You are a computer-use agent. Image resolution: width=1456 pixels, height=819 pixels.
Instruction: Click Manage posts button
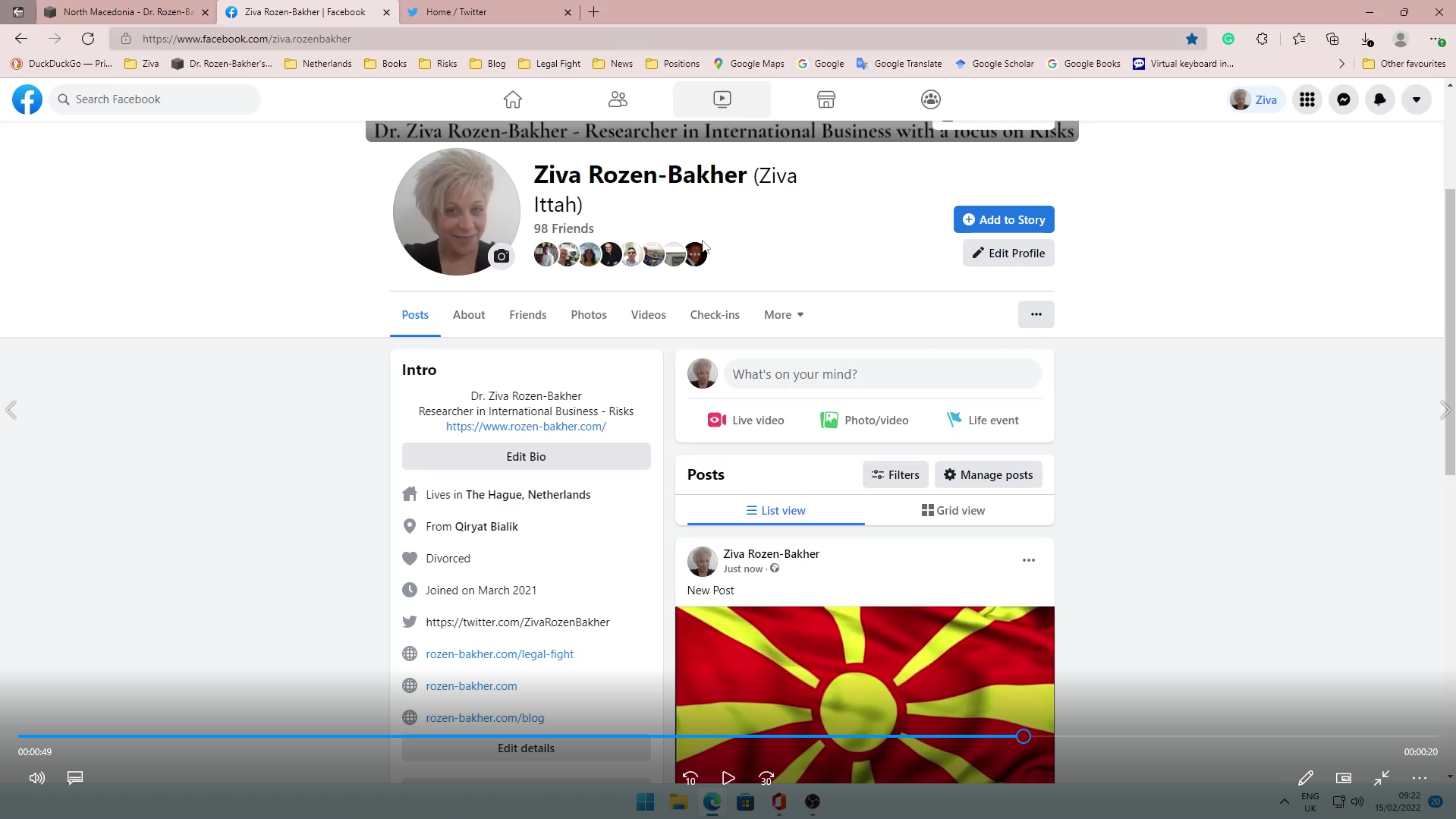[989, 475]
